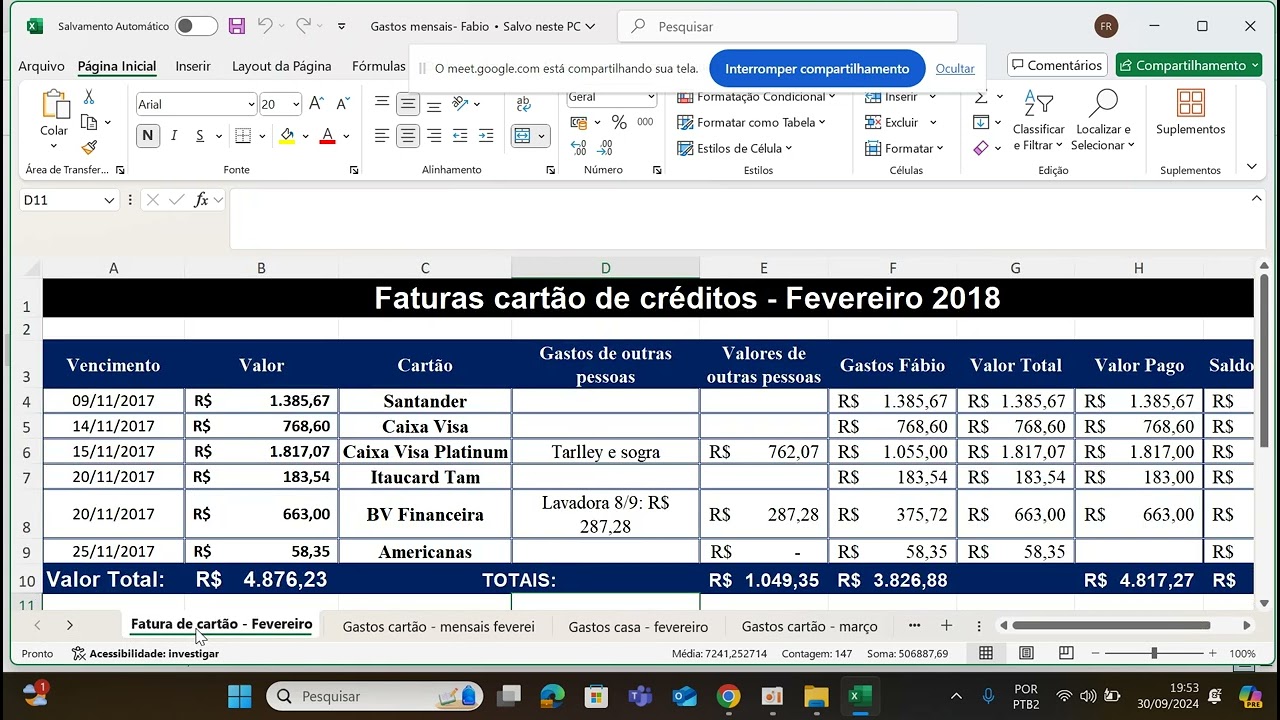Screen dimensions: 1280x720
Task: Switch to Gastos cartão - março sheet
Action: [x=810, y=627]
